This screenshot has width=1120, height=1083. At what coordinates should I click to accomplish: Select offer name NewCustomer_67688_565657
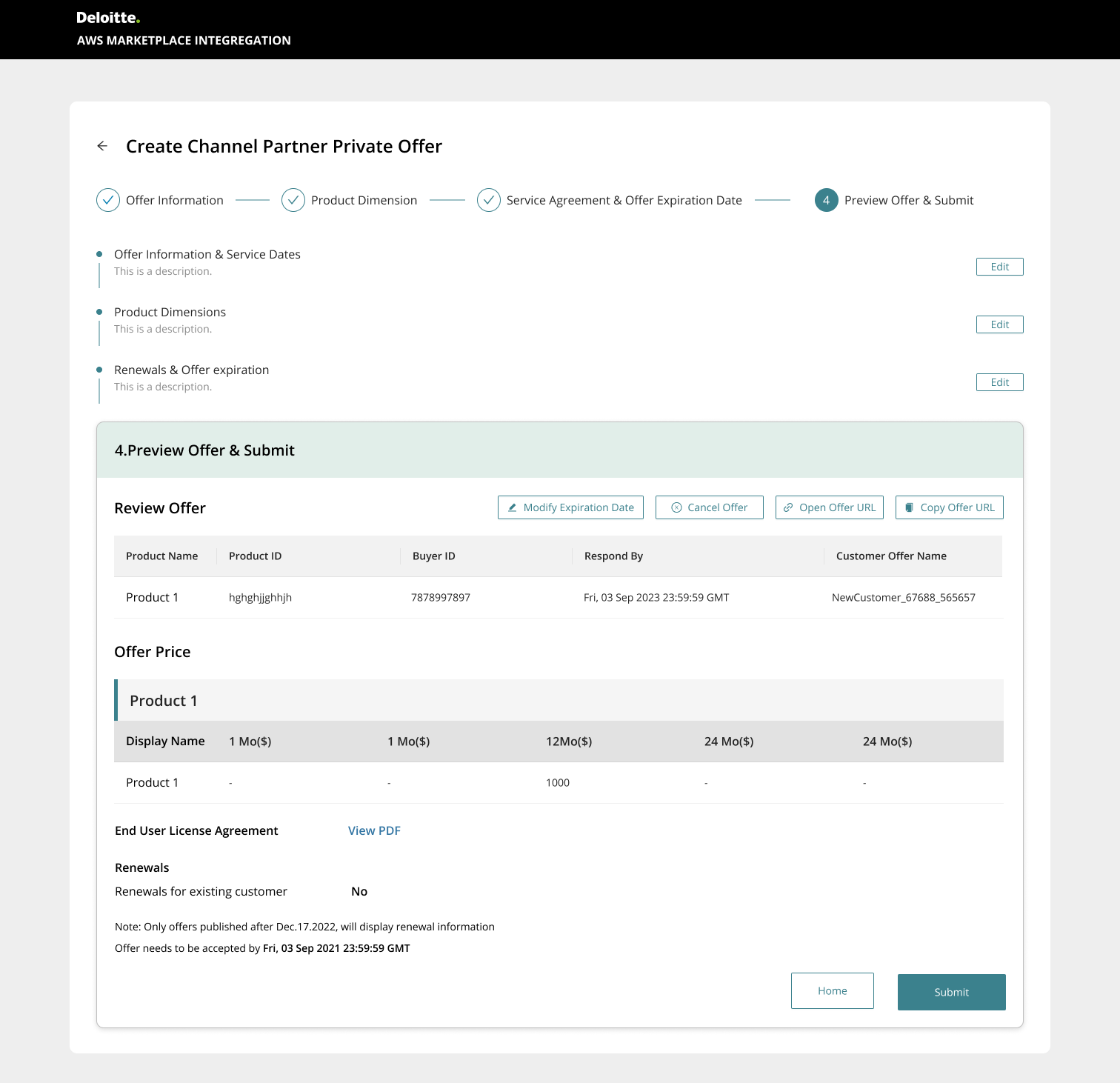(904, 598)
